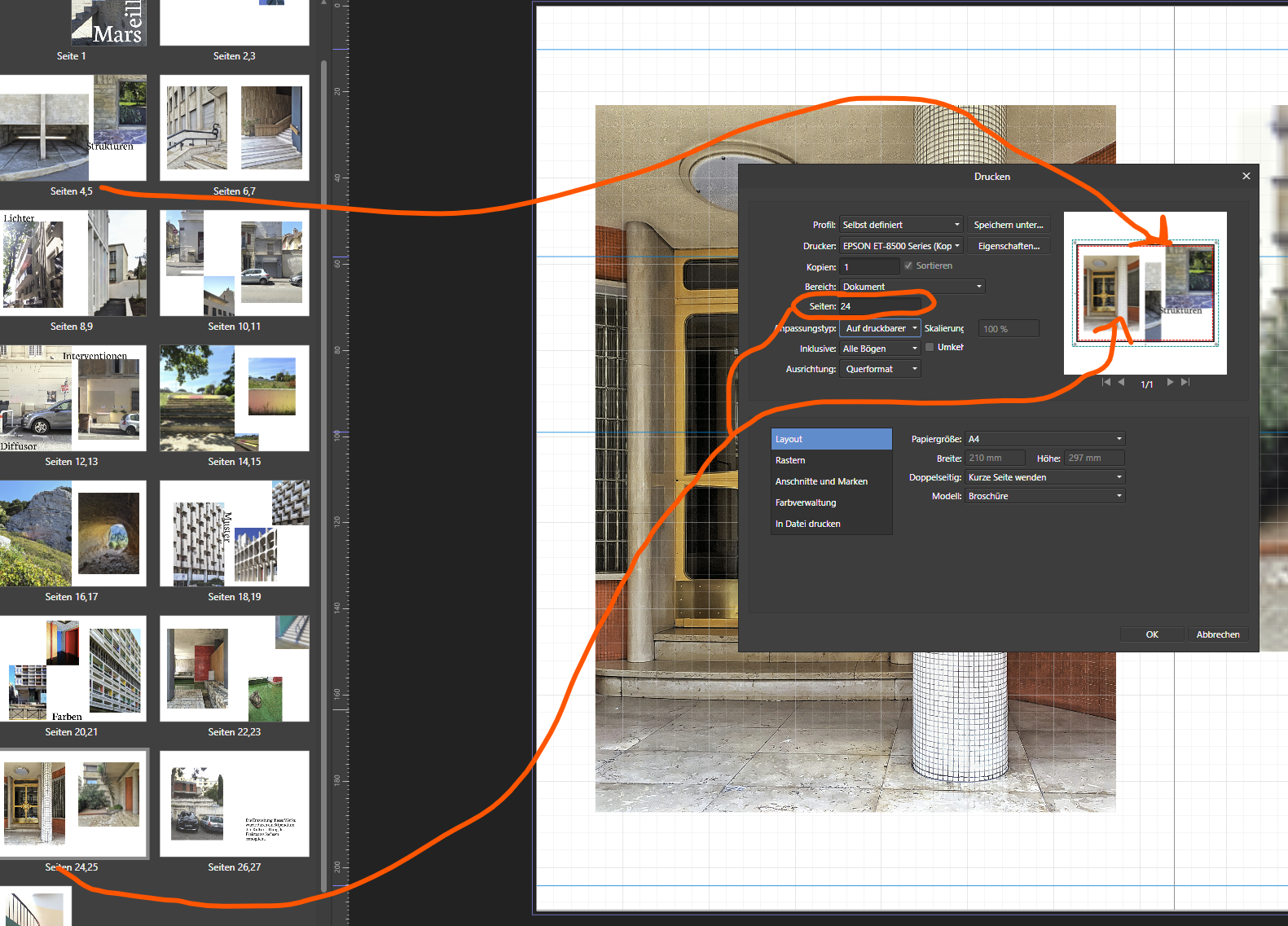Screen dimensions: 1288x926
Task: Toggle the Sortieren checkbox
Action: coord(908,266)
